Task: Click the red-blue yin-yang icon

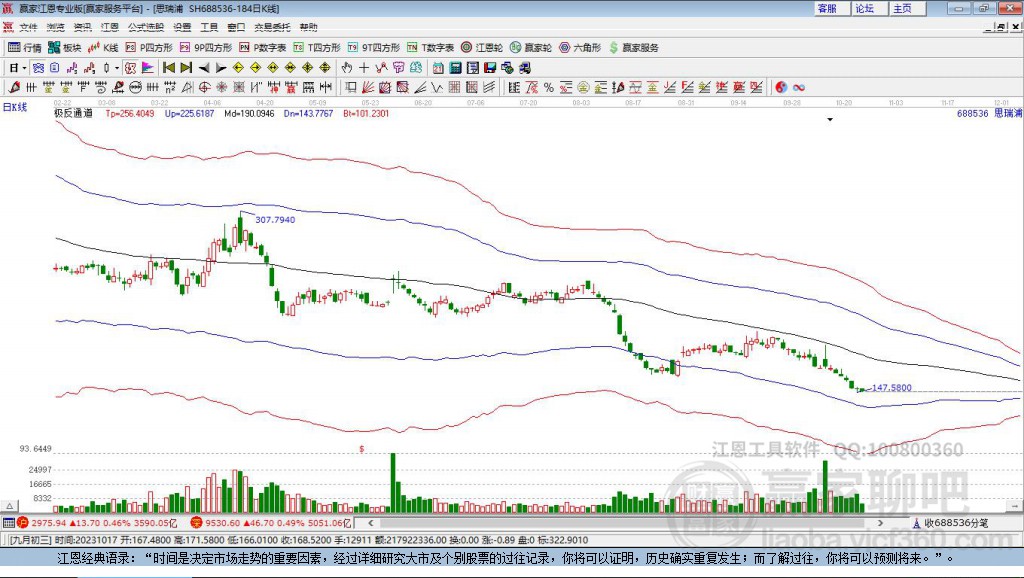Action: tap(781, 87)
